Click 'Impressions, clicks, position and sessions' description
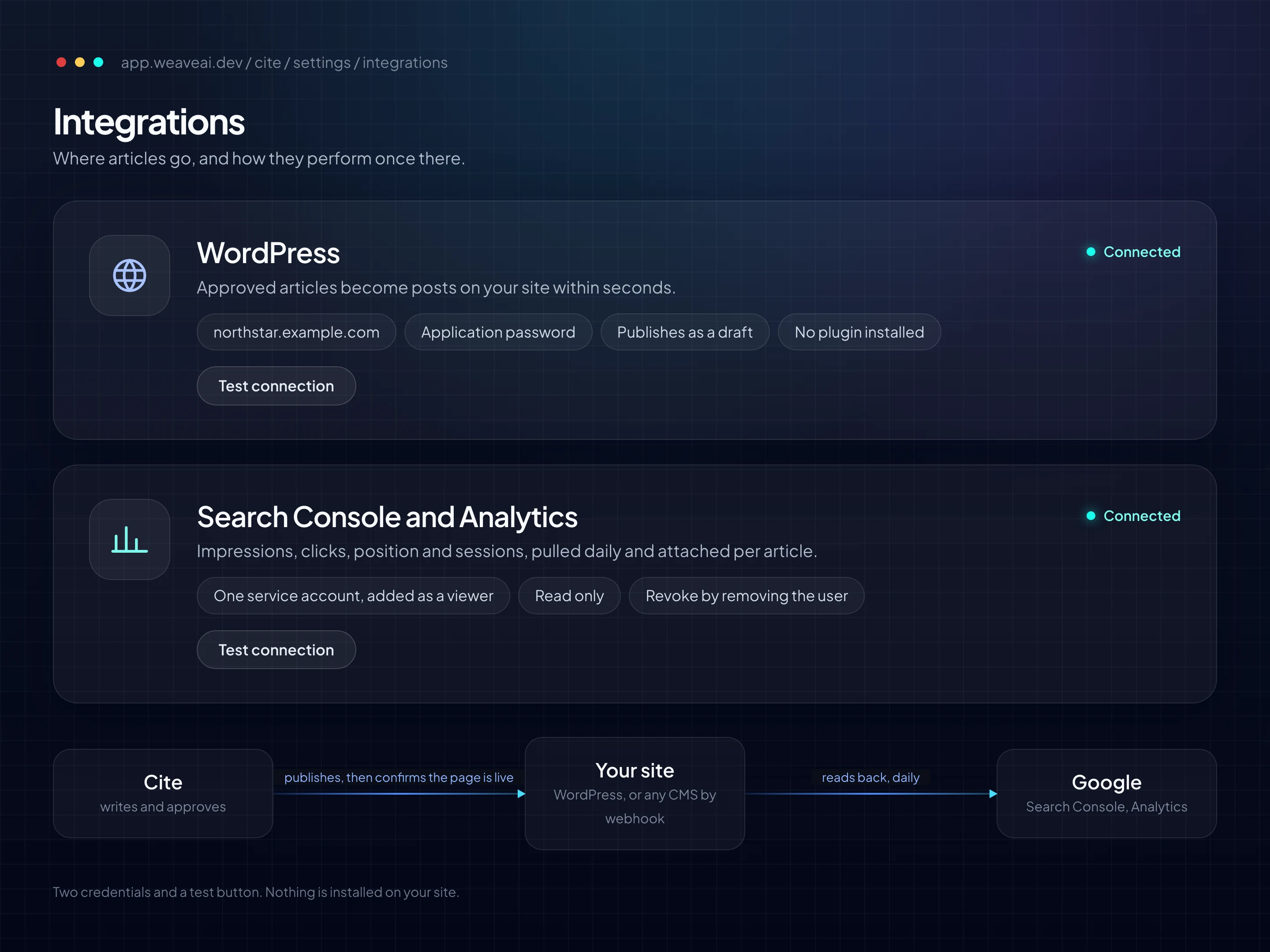Image resolution: width=1270 pixels, height=952 pixels. pyautogui.click(x=506, y=551)
